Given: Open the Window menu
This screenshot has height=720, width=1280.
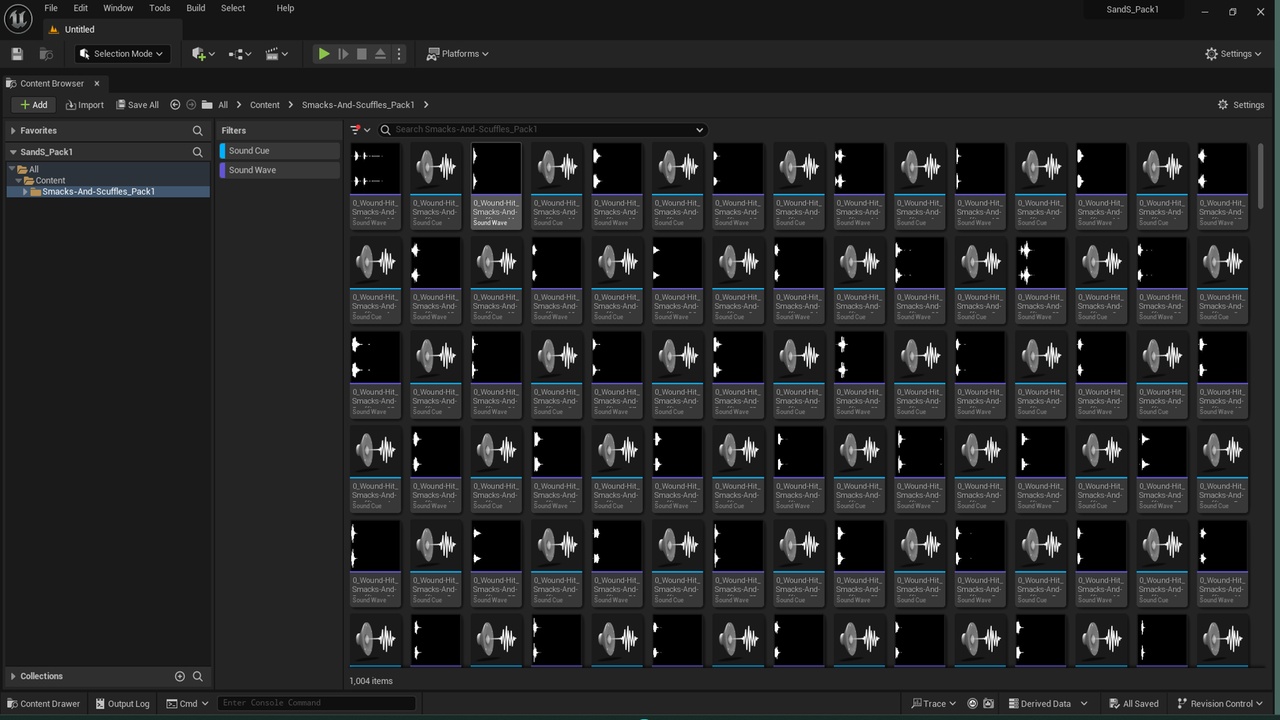Looking at the screenshot, I should click(118, 8).
